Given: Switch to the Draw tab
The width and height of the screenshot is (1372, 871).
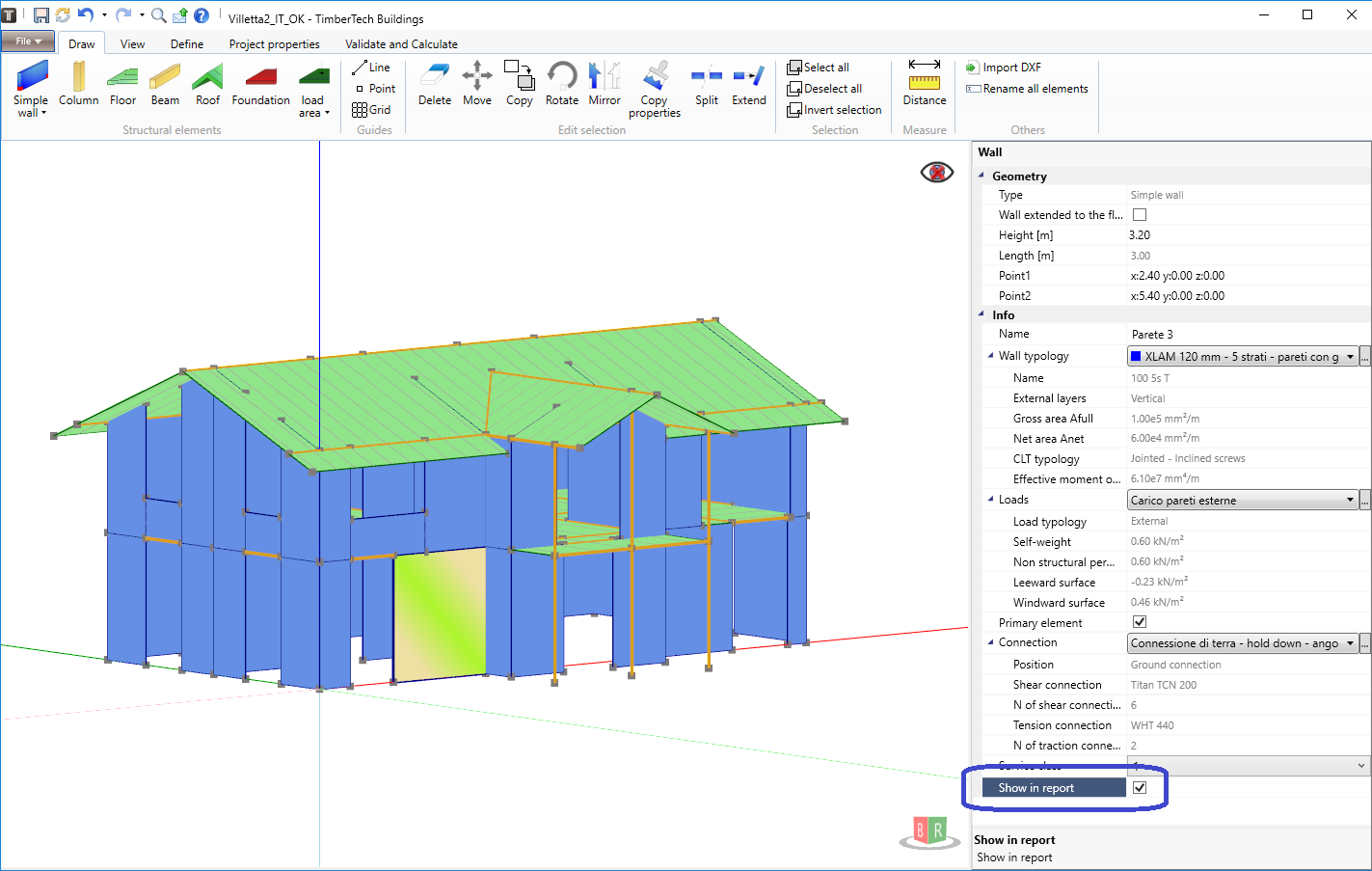Looking at the screenshot, I should pyautogui.click(x=82, y=43).
